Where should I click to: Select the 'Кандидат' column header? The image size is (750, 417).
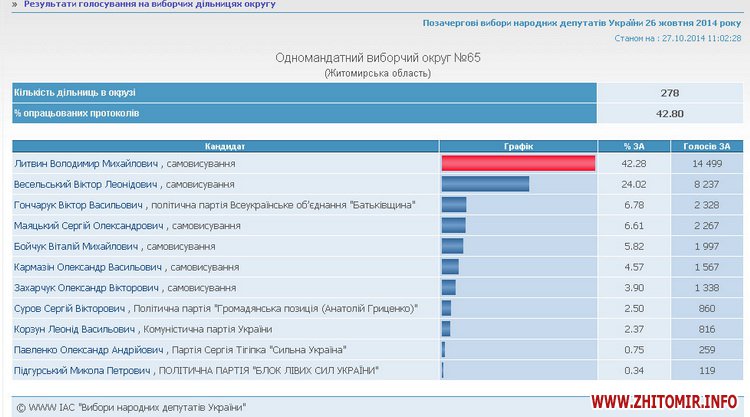(x=225, y=145)
